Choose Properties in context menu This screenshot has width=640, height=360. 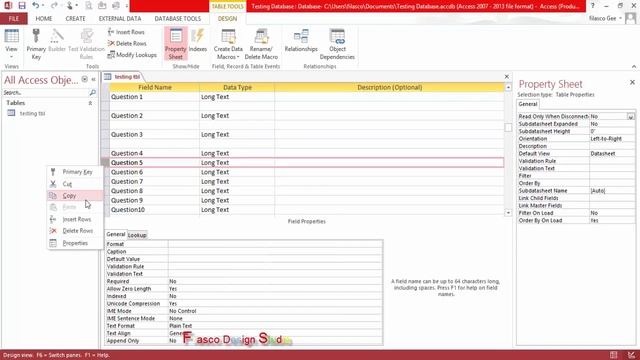75,243
